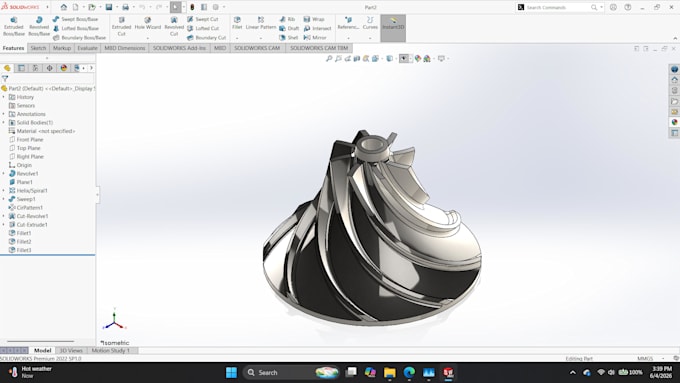Select the Revolved Boss/Base tool

(x=39, y=26)
